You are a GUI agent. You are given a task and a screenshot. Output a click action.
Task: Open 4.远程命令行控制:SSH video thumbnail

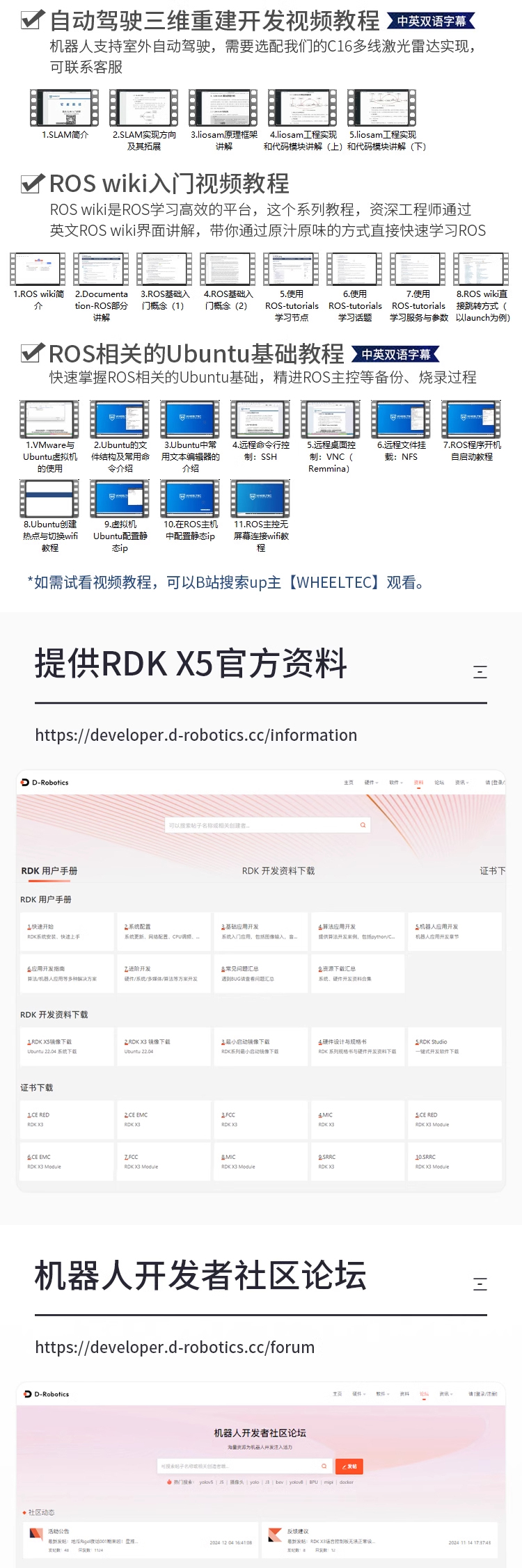point(260,419)
